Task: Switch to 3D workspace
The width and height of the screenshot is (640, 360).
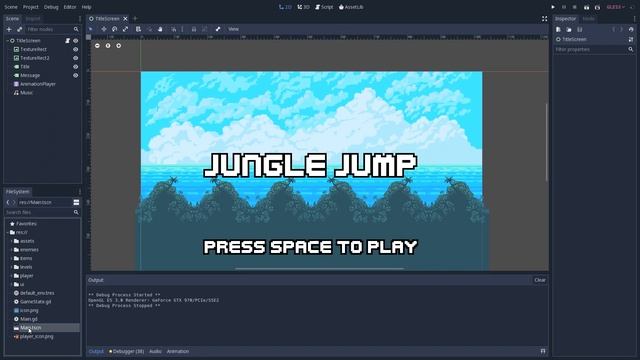Action: [x=304, y=7]
